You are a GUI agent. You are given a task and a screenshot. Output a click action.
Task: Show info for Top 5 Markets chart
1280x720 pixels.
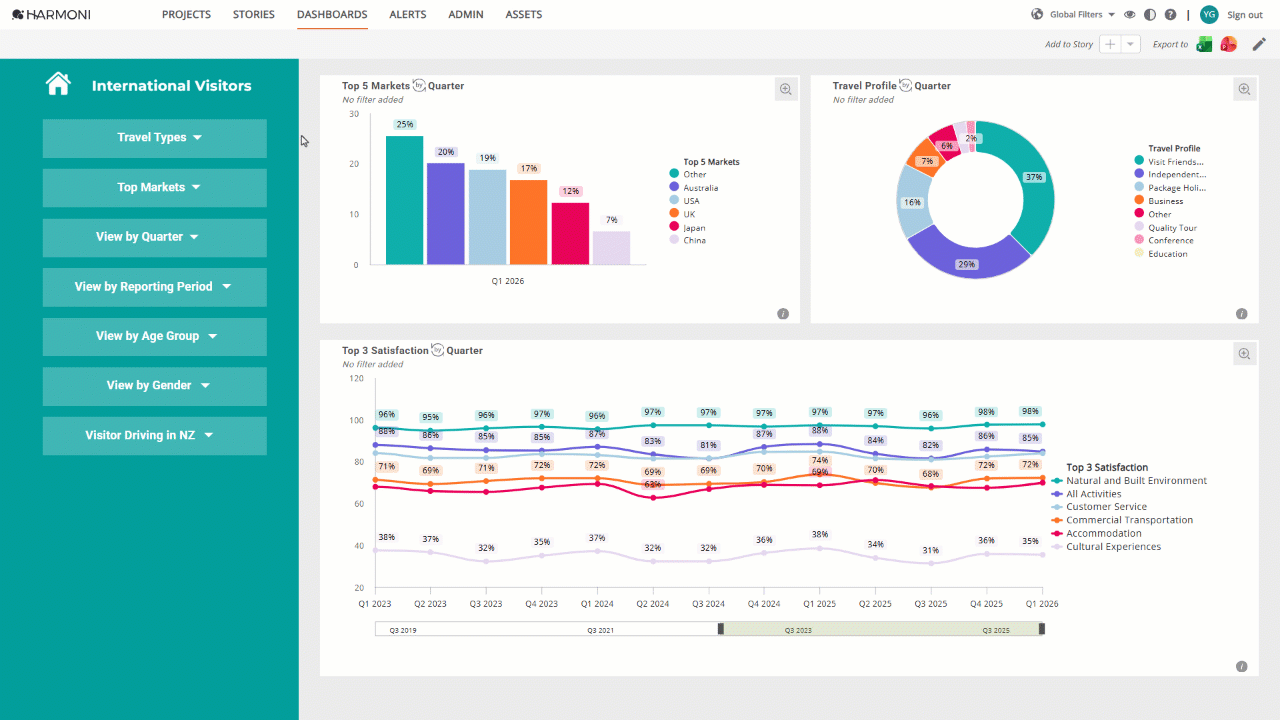pyautogui.click(x=783, y=313)
